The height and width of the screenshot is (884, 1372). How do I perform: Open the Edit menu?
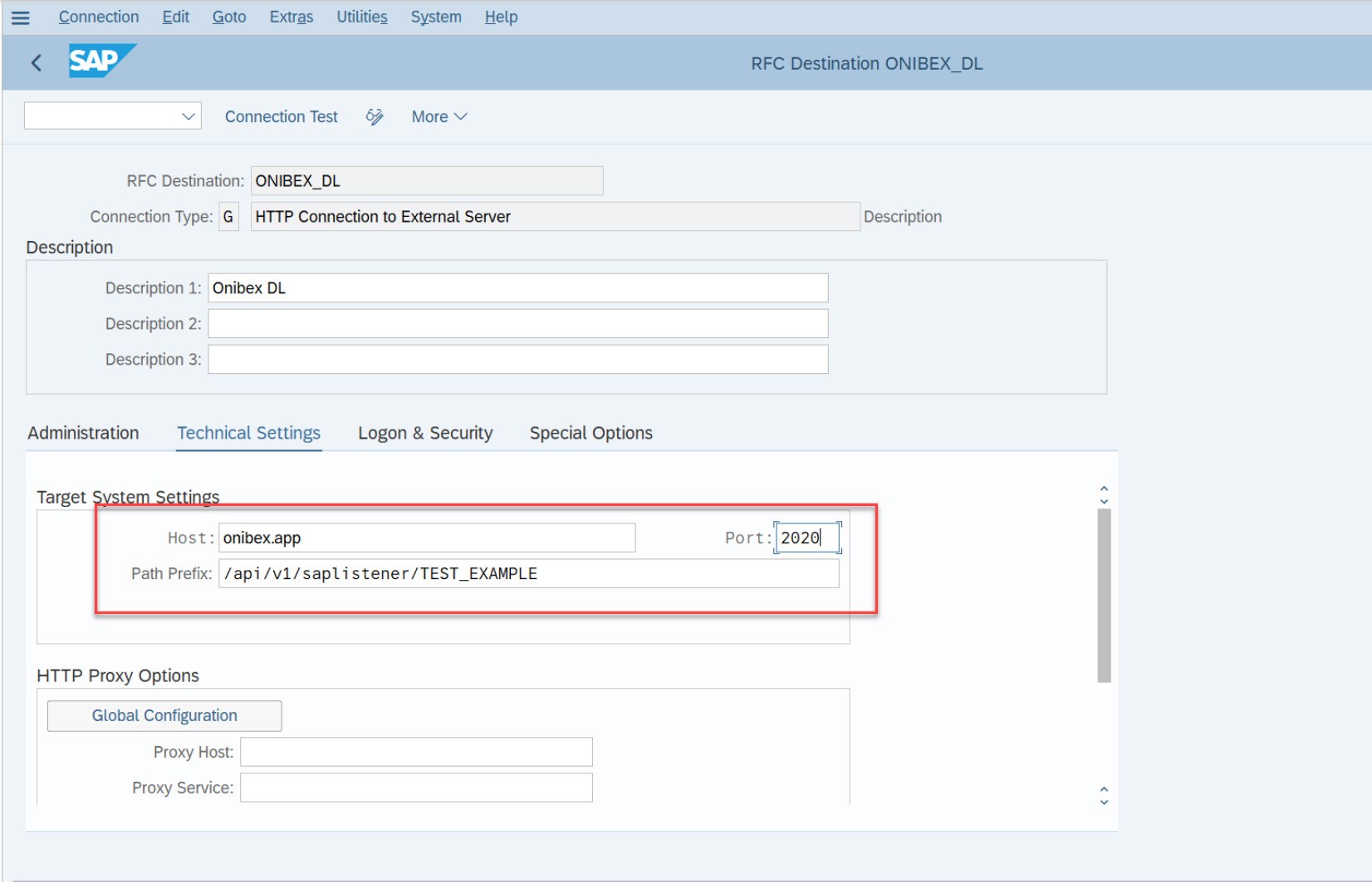point(175,17)
